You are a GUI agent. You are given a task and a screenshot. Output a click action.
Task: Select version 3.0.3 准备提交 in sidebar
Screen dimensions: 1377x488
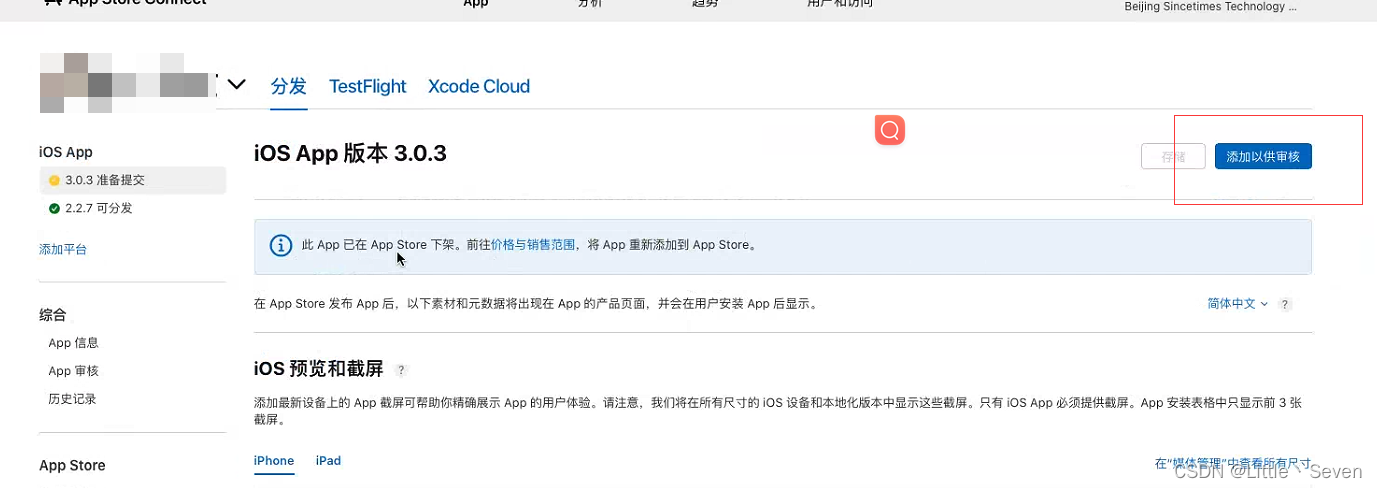(x=132, y=180)
